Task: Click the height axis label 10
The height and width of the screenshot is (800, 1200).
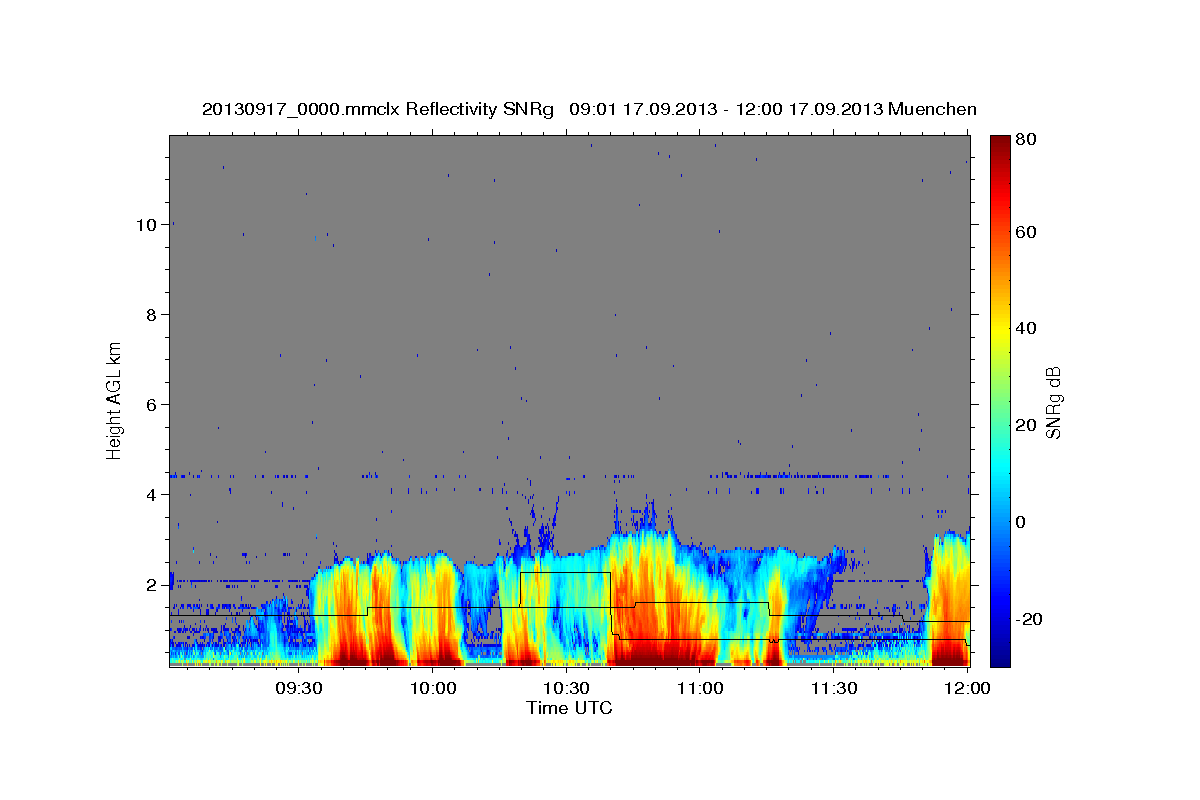Action: coord(146,224)
